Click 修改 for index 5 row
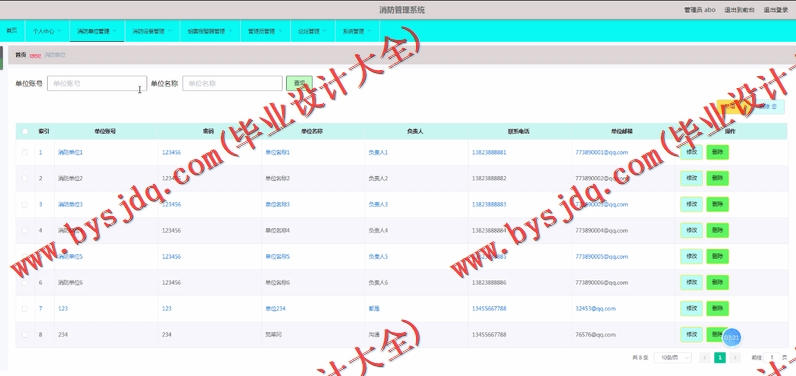The image size is (796, 376). pyautogui.click(x=691, y=256)
